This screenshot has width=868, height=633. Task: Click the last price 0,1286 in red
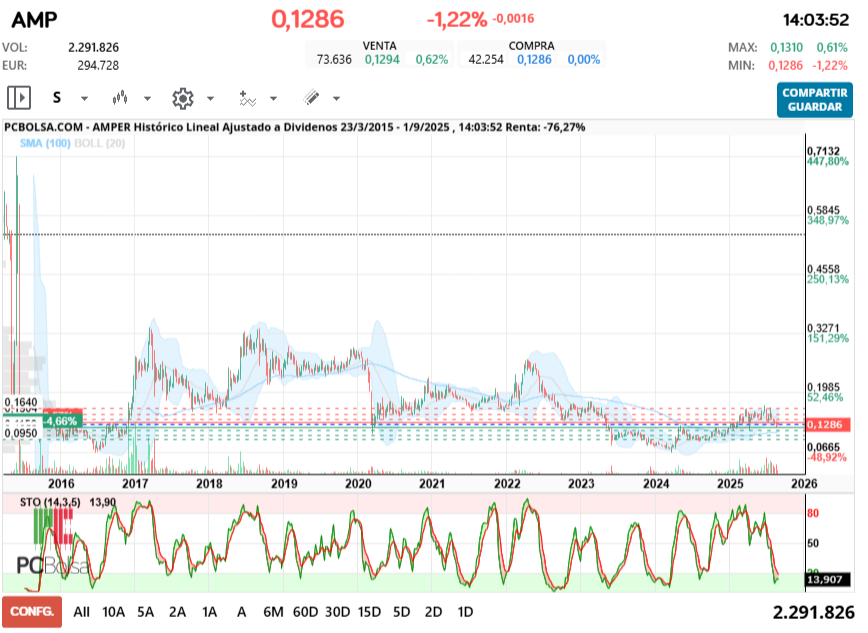pyautogui.click(x=308, y=19)
